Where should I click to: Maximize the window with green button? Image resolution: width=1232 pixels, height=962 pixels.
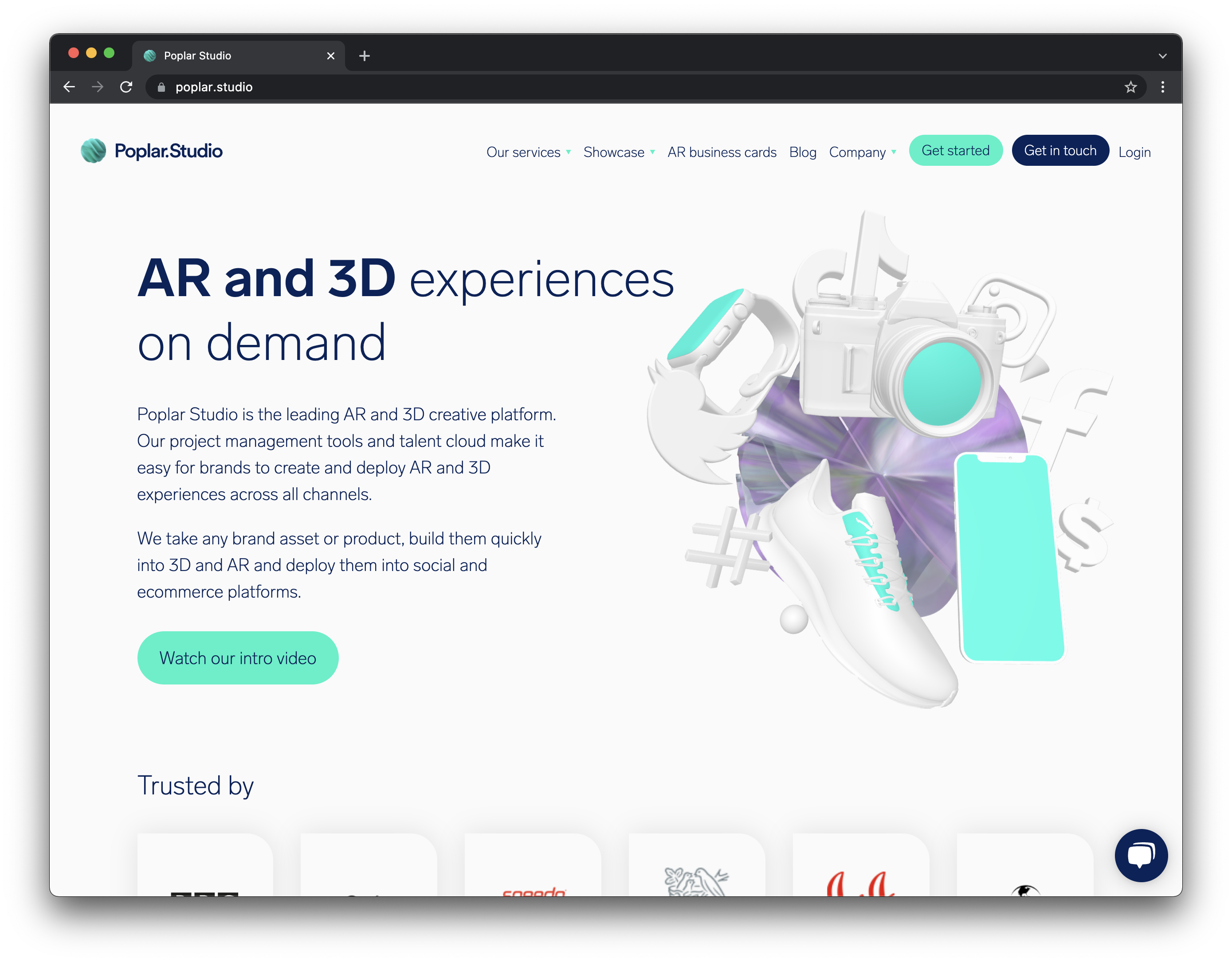110,53
